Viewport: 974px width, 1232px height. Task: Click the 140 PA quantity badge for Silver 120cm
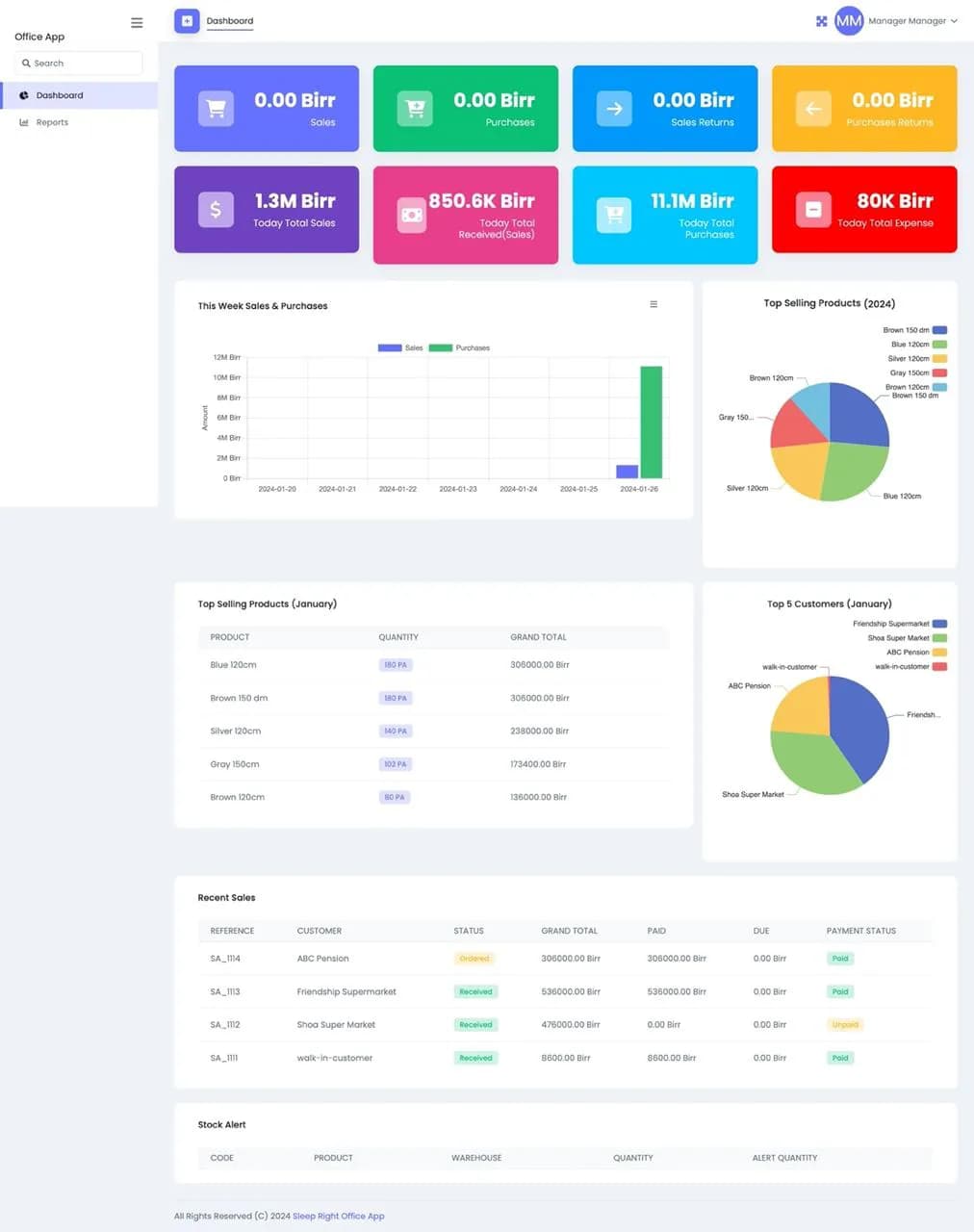coord(396,731)
